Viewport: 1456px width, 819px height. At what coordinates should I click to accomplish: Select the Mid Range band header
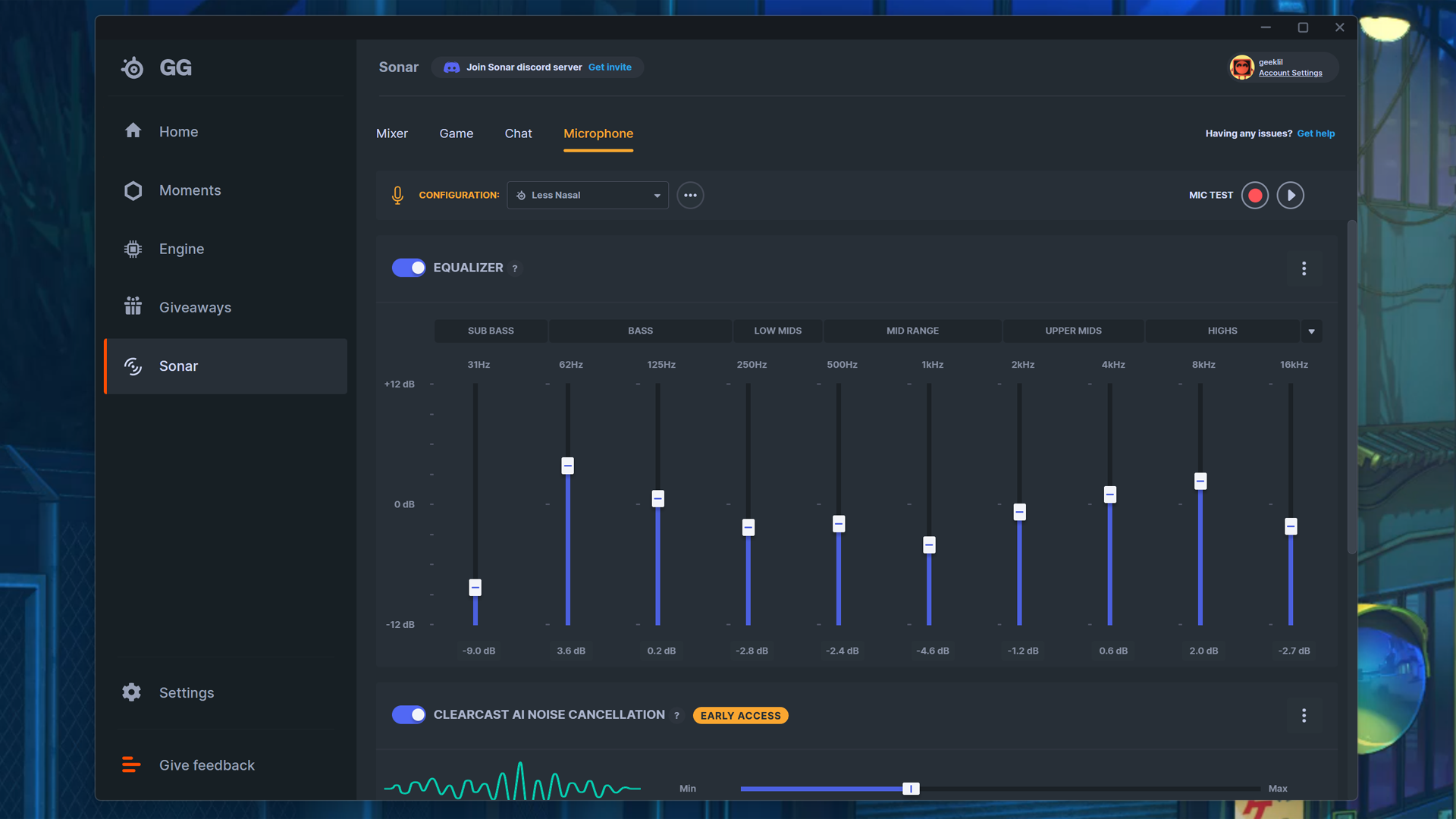[912, 331]
